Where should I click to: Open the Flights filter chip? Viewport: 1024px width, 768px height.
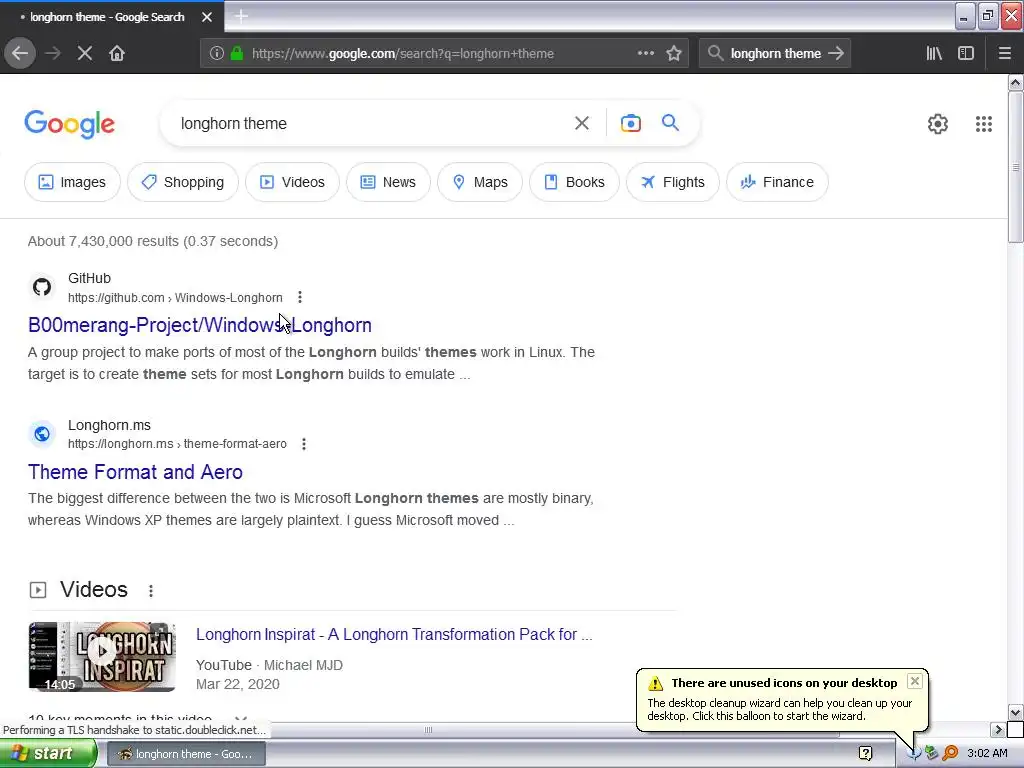(x=673, y=182)
